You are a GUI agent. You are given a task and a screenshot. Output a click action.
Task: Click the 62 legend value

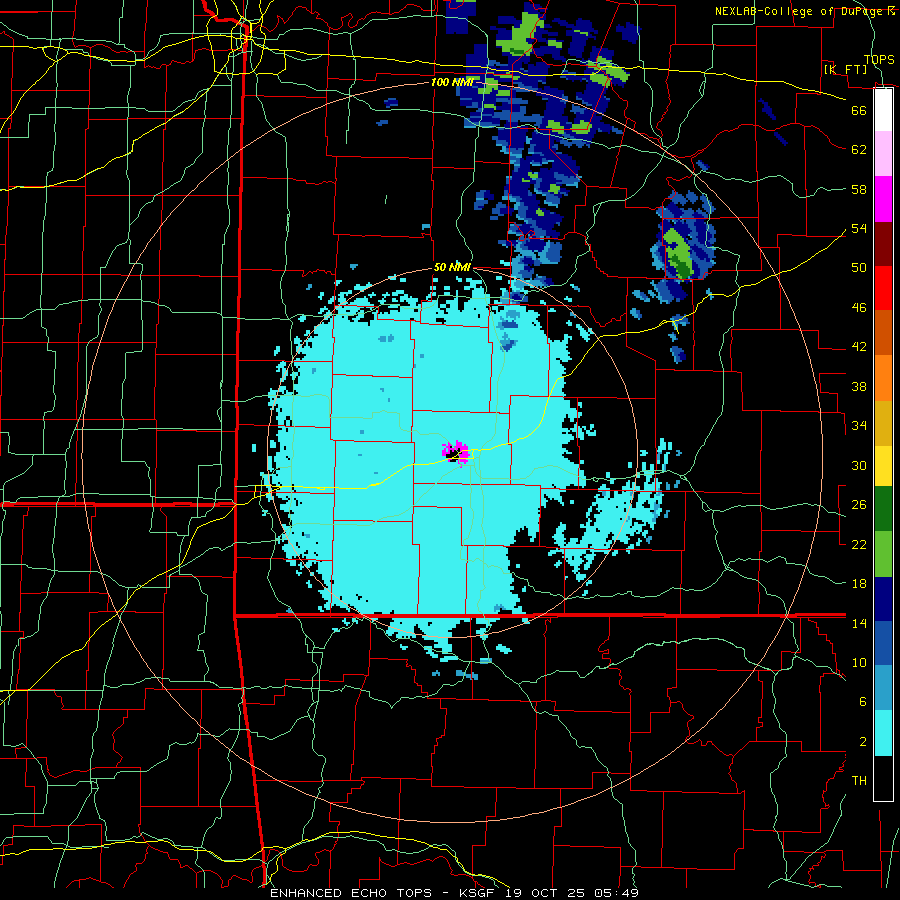coord(859,150)
